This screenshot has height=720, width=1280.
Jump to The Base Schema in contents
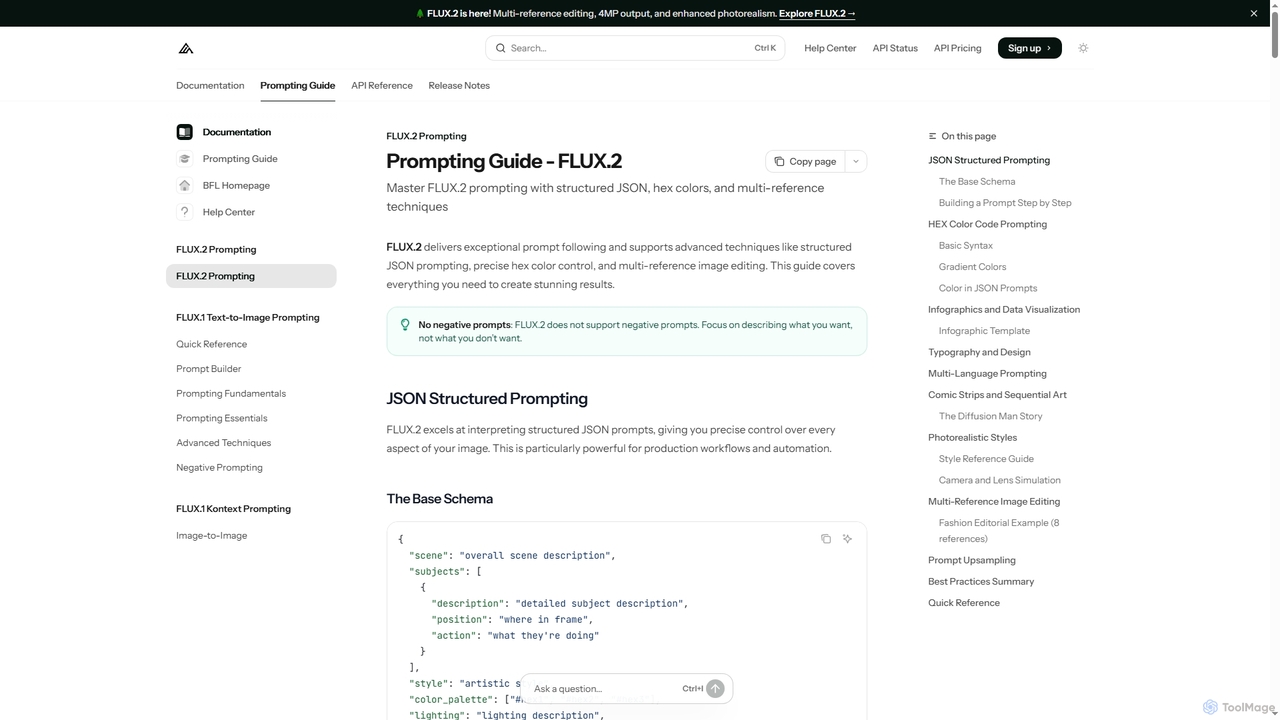coord(977,181)
